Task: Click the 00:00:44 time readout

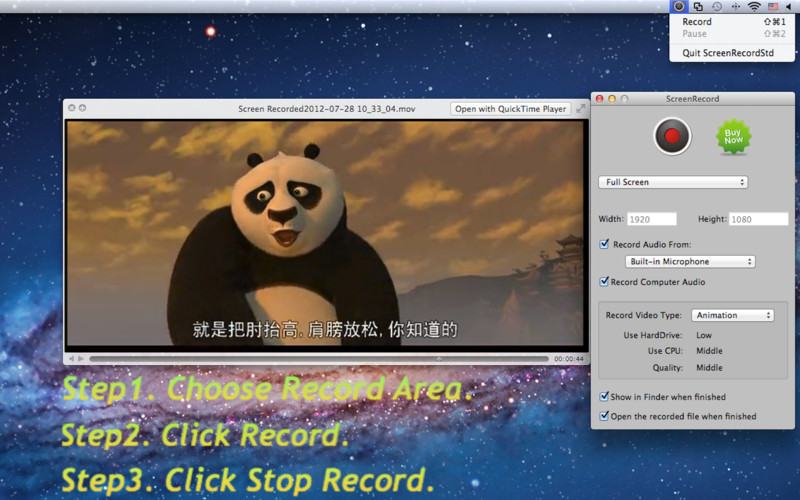Action: tap(569, 359)
